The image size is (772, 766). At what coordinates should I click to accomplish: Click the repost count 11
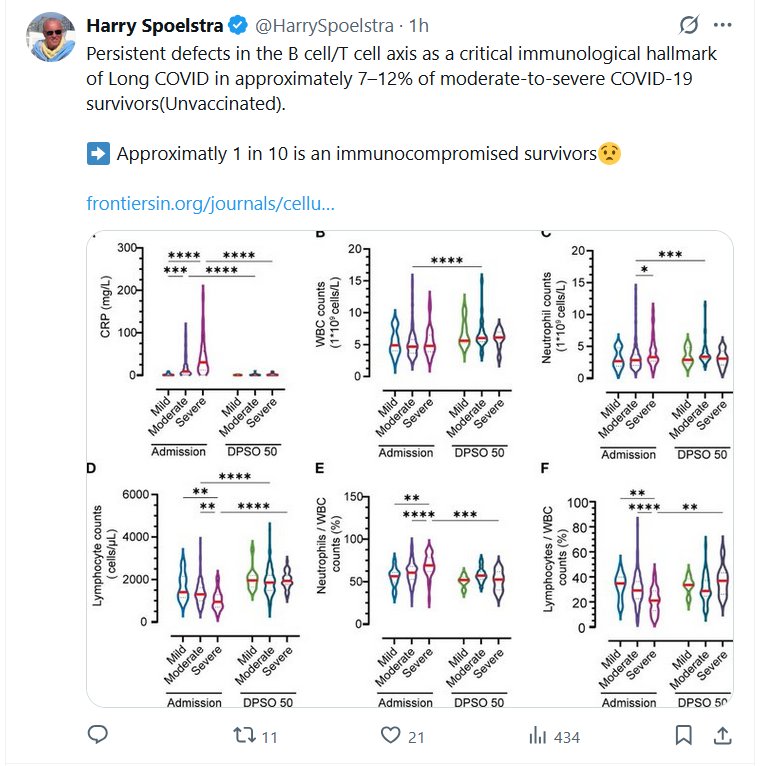[269, 737]
